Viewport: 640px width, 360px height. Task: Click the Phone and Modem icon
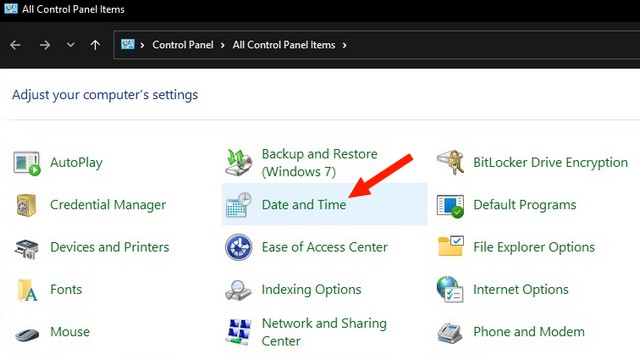(x=450, y=333)
